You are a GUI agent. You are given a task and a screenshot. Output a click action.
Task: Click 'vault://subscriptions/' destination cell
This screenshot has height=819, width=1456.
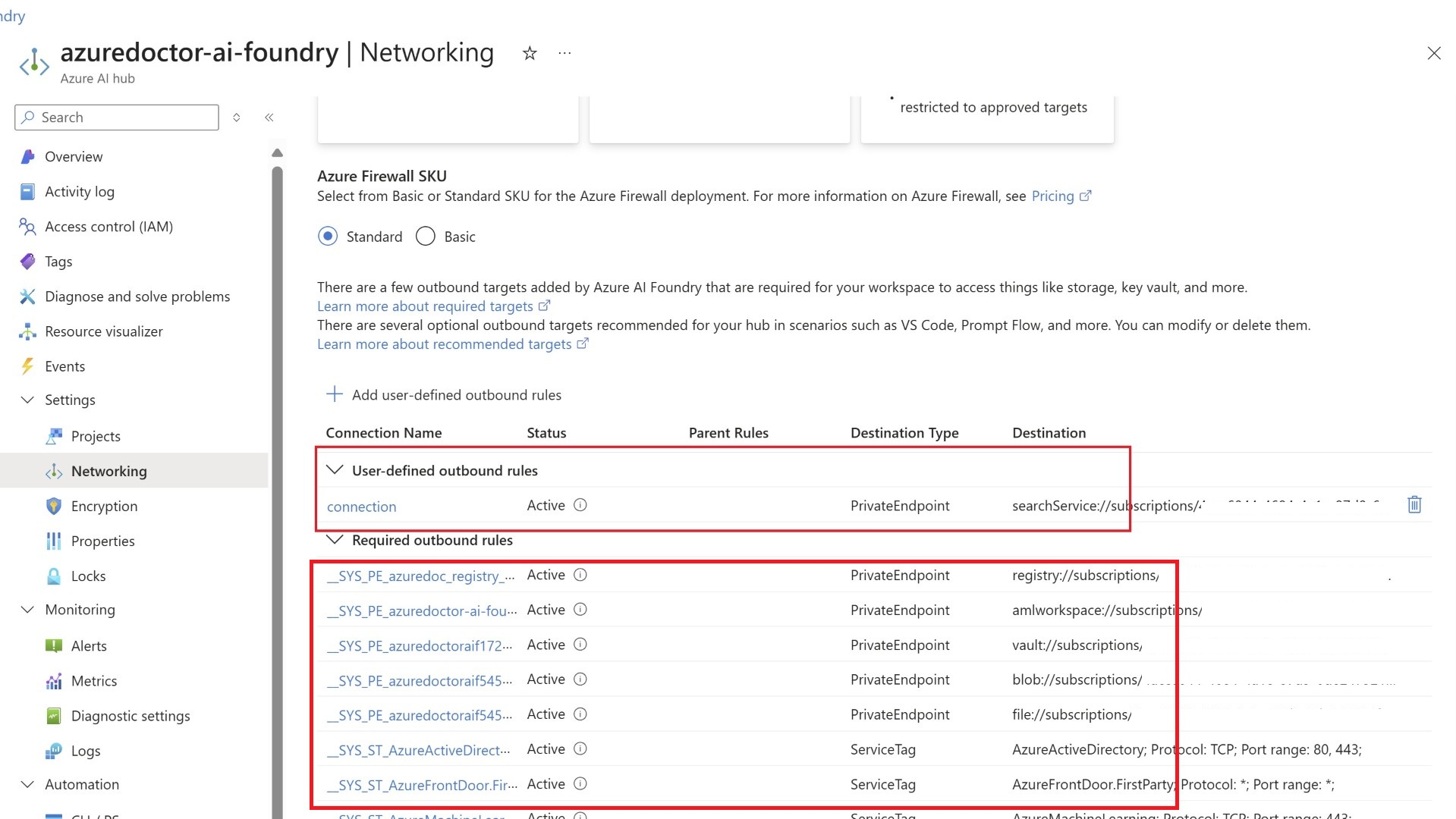(1077, 645)
